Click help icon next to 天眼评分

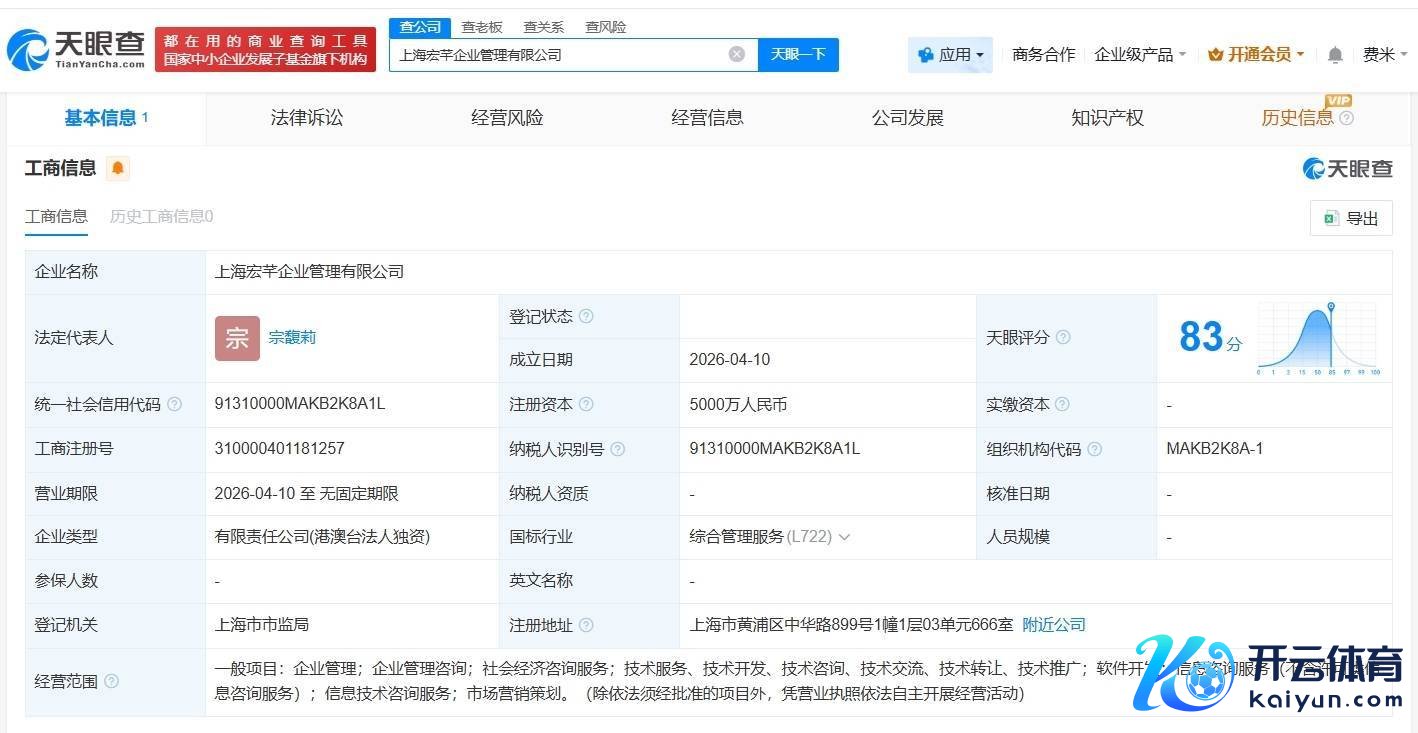pyautogui.click(x=1063, y=338)
